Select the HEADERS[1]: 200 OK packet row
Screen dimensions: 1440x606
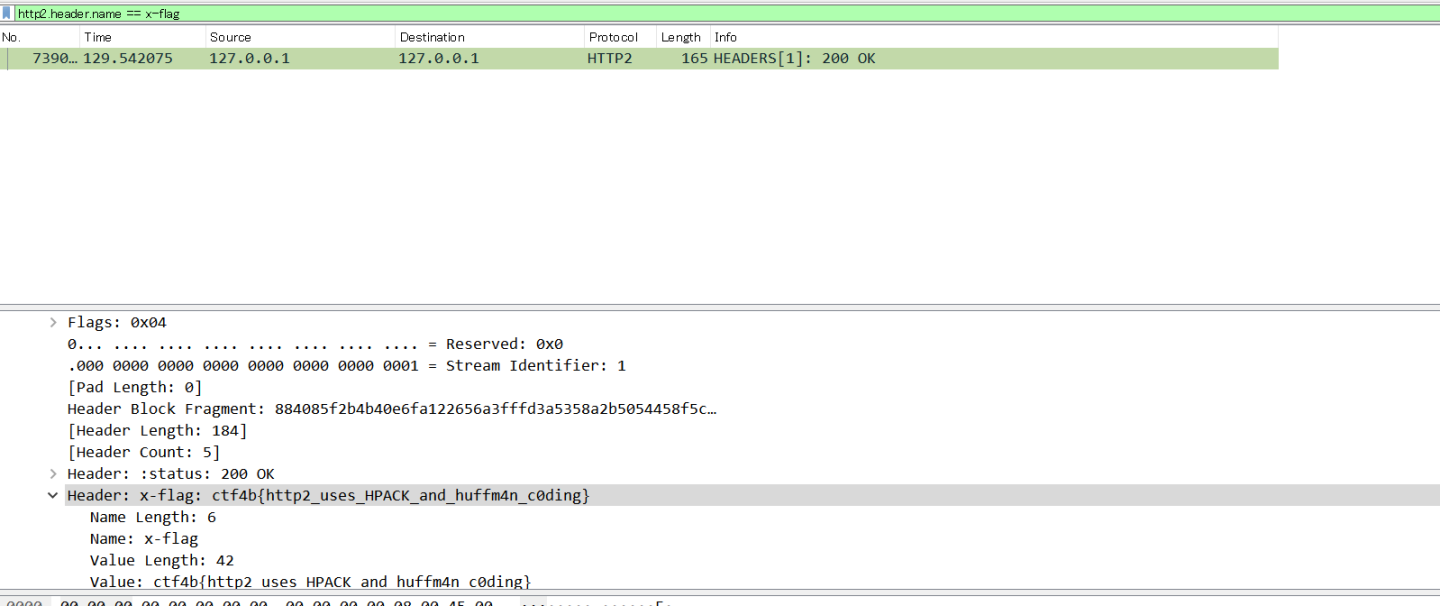point(640,58)
